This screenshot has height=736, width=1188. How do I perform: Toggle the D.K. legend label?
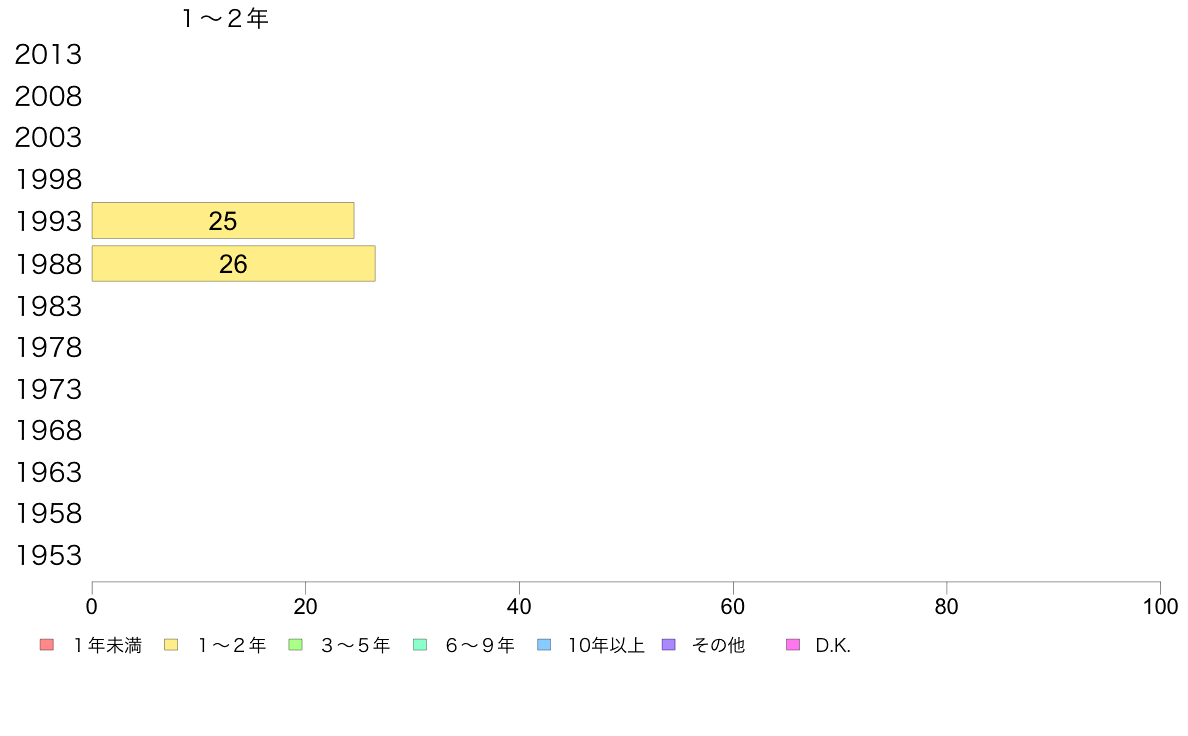click(x=833, y=646)
